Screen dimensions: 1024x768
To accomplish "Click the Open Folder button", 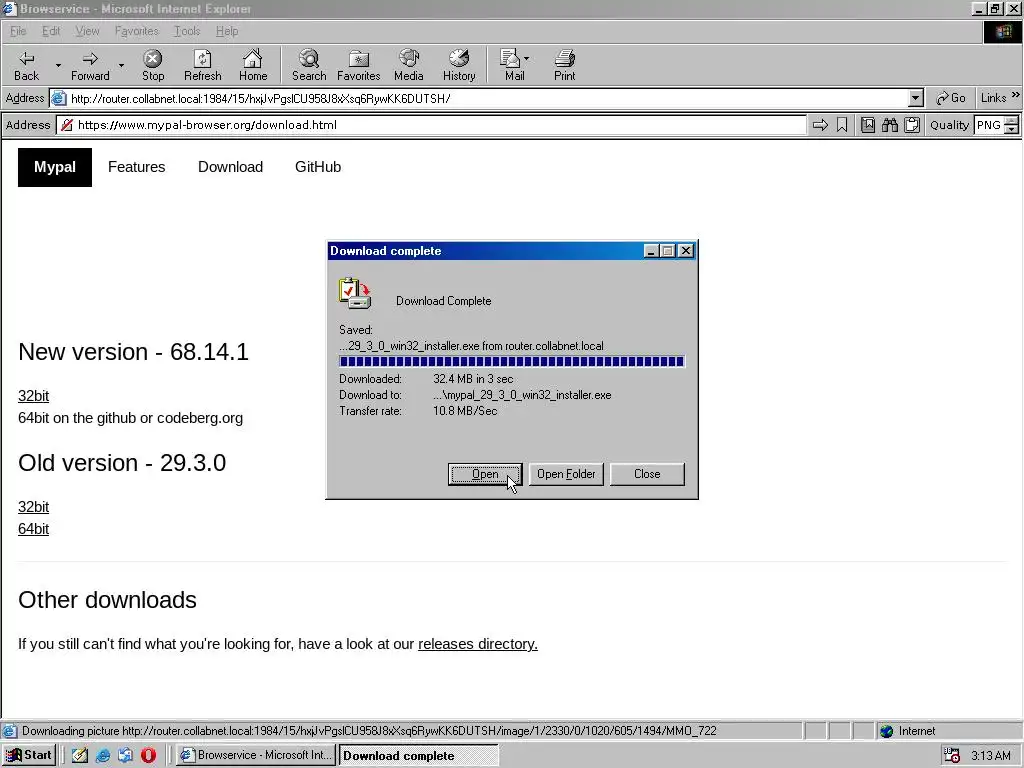I will (x=566, y=474).
